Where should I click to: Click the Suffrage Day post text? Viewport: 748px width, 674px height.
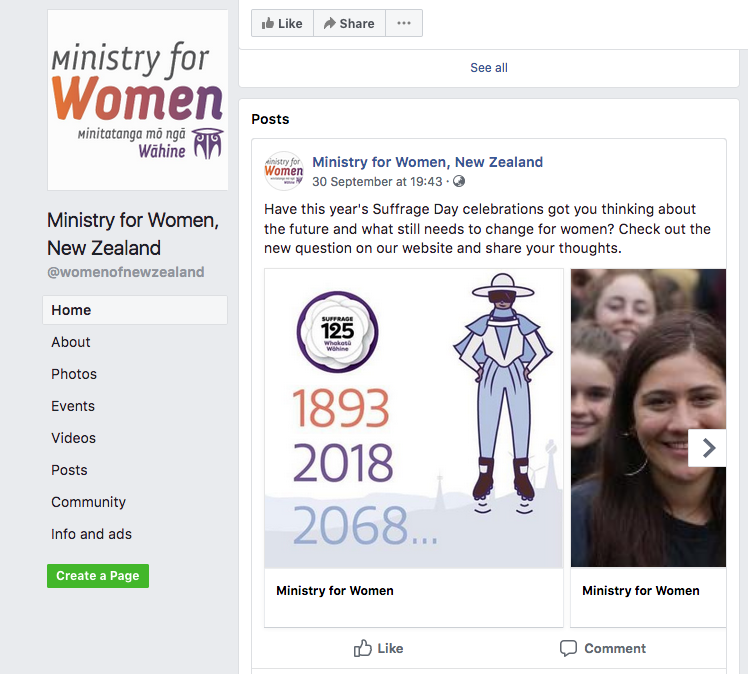pyautogui.click(x=487, y=228)
